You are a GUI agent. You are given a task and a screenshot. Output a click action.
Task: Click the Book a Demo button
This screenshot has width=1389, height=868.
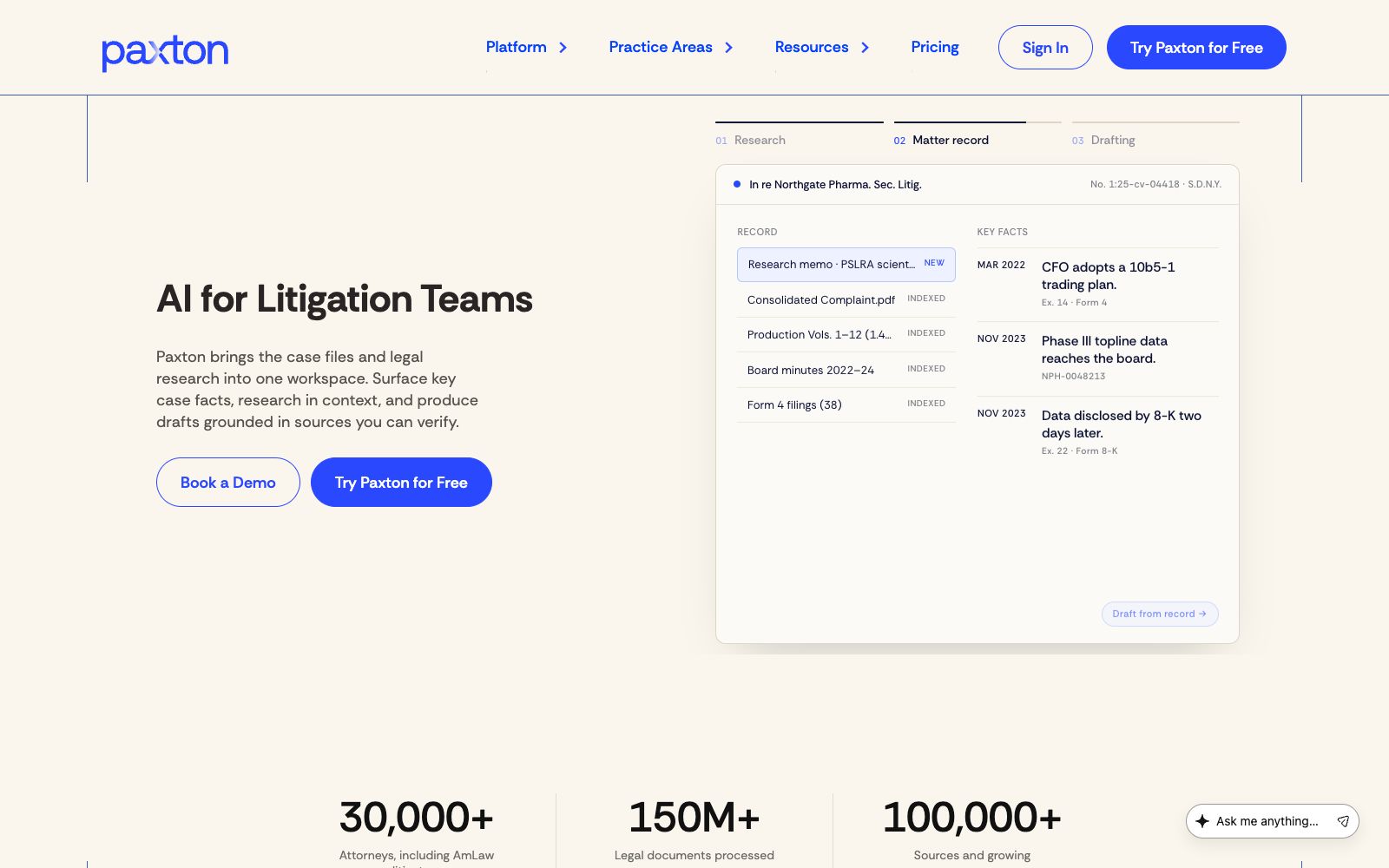228,483
